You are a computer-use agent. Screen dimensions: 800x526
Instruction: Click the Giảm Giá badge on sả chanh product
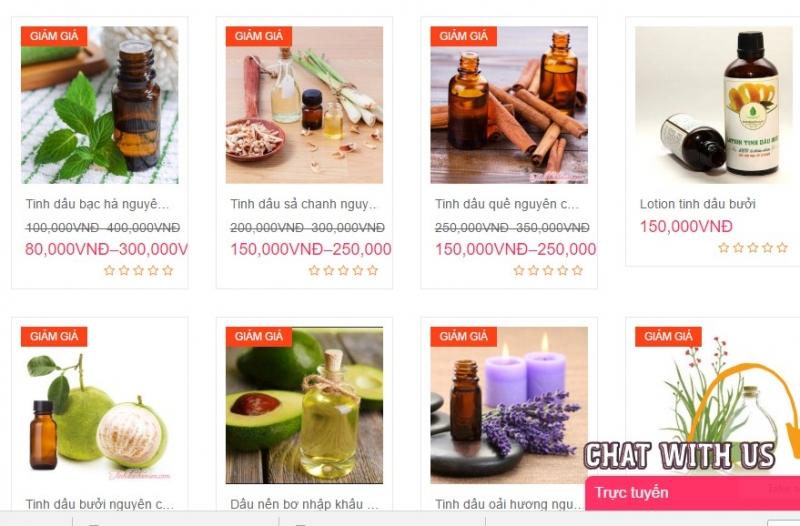(259, 36)
